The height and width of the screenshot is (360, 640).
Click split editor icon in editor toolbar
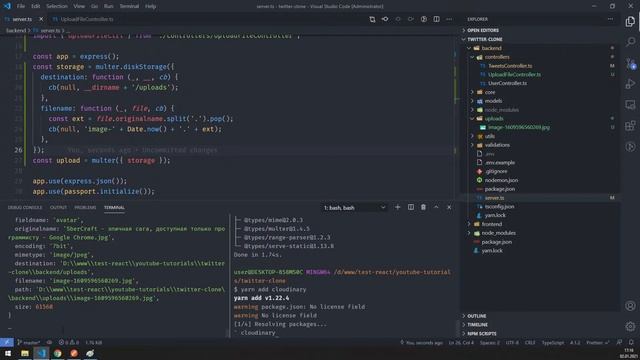436,19
